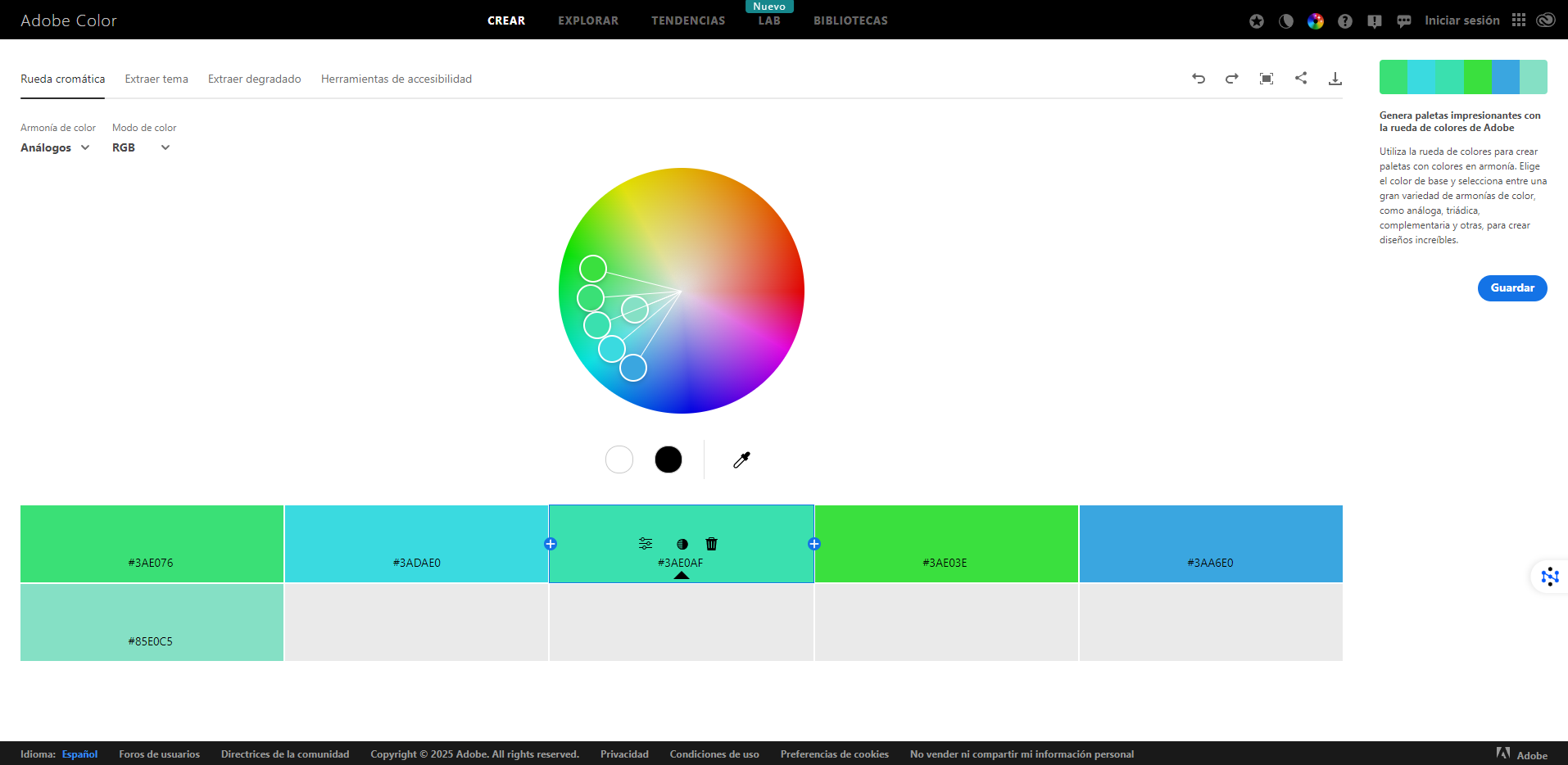Open the colorful color wheel icon in header

click(x=1316, y=21)
